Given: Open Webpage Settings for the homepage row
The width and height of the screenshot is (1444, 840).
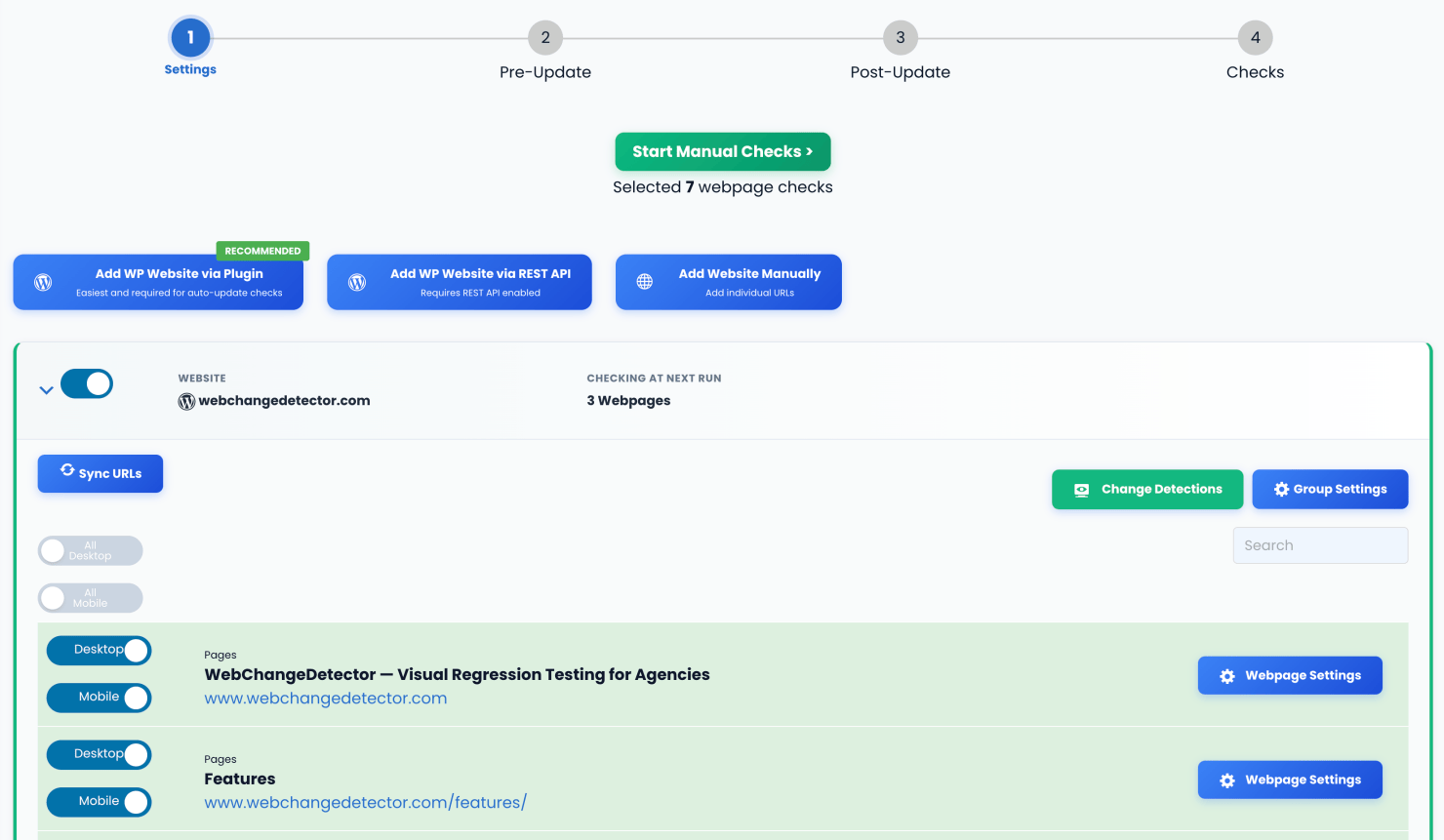Looking at the screenshot, I should click(x=1290, y=675).
